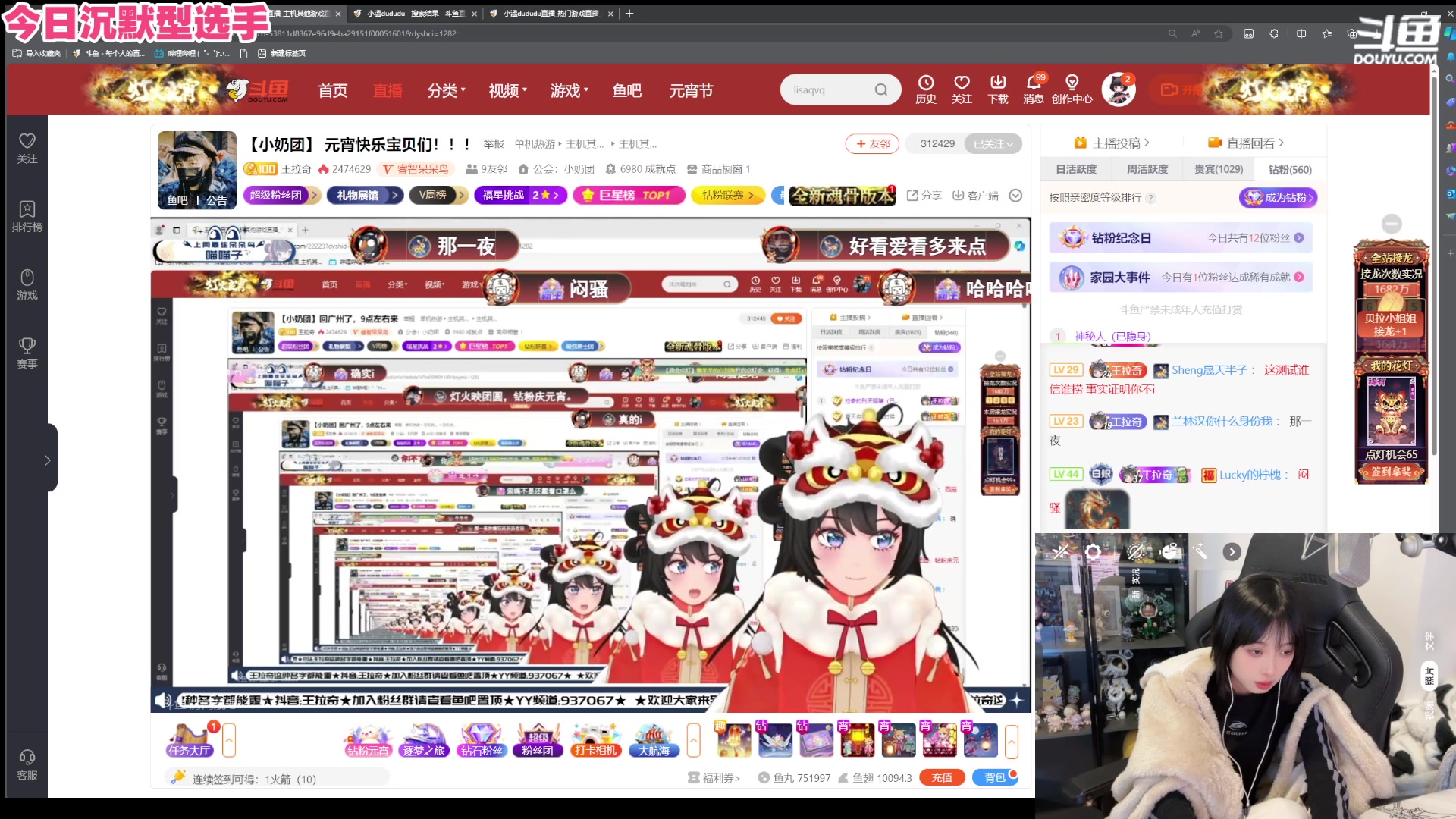Open the 关注 heart icon in header

962,89
